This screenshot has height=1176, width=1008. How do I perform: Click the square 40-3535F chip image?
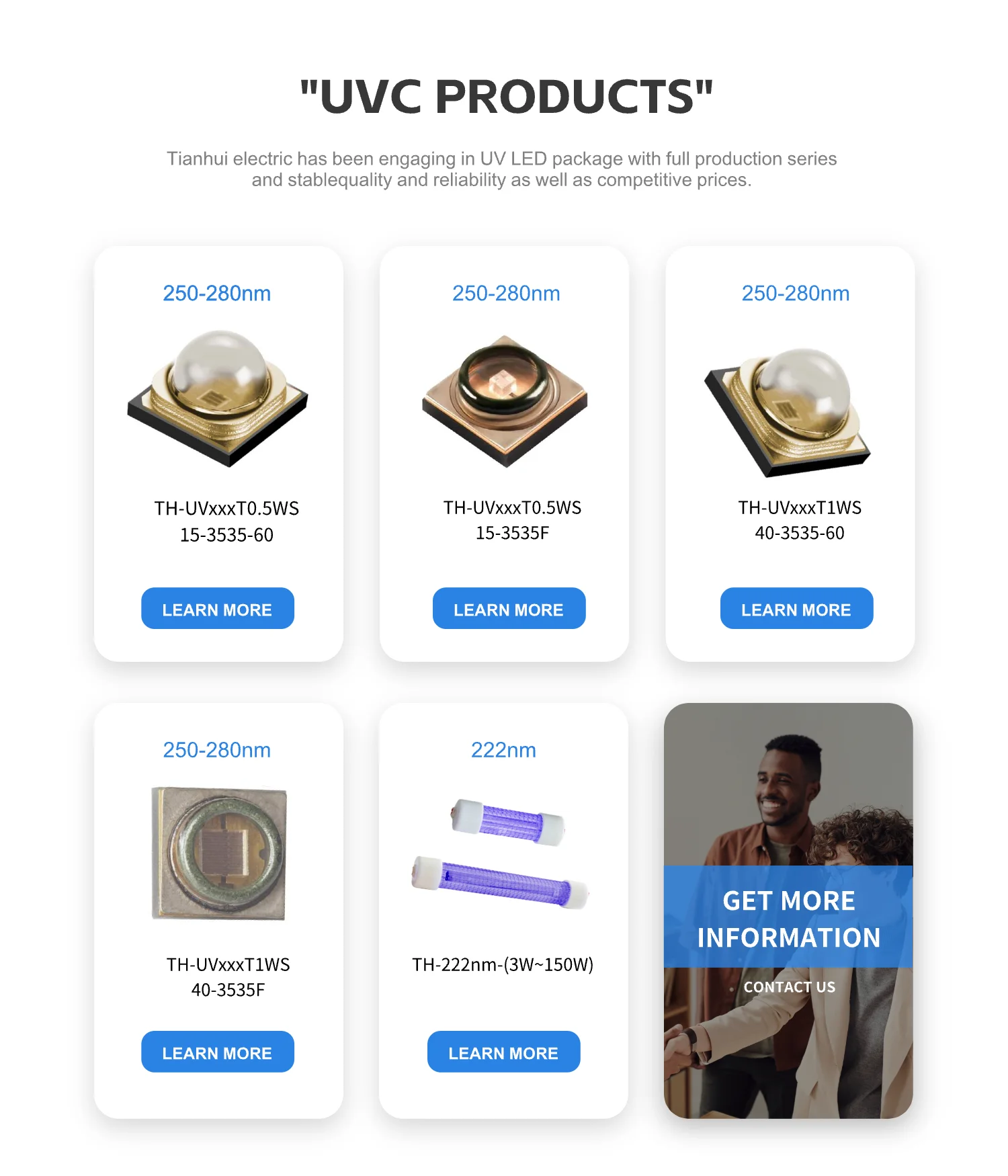(x=219, y=853)
